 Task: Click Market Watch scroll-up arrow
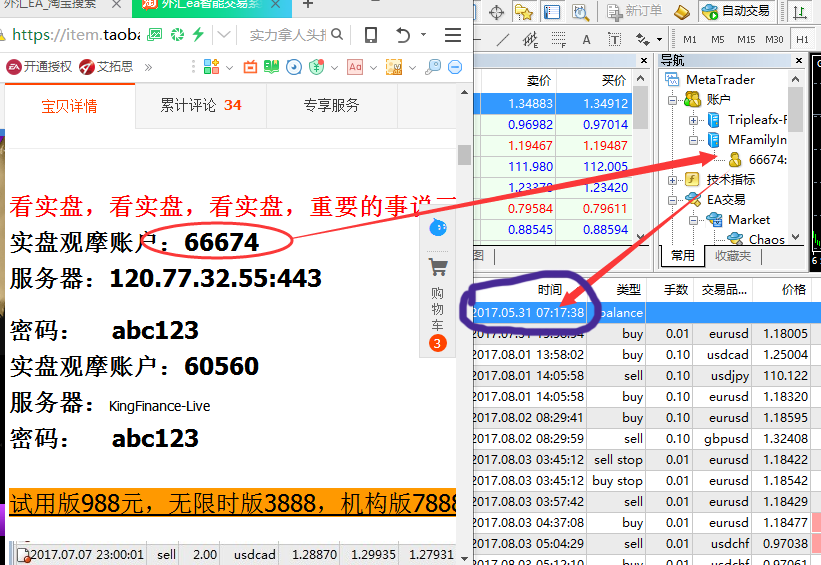(x=640, y=78)
